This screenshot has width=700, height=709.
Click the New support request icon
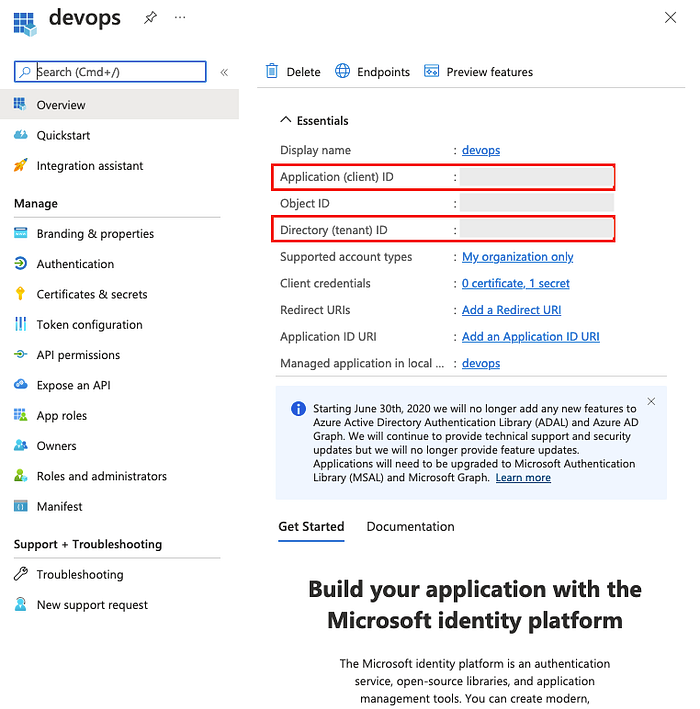[20, 604]
